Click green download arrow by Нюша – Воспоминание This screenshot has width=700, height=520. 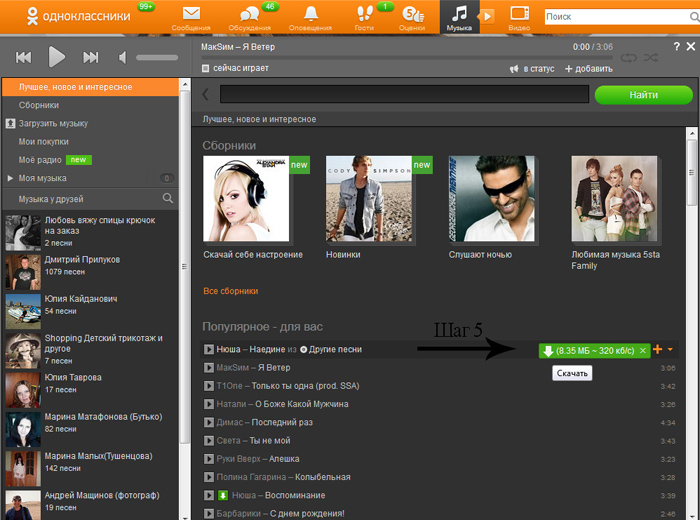click(222, 495)
